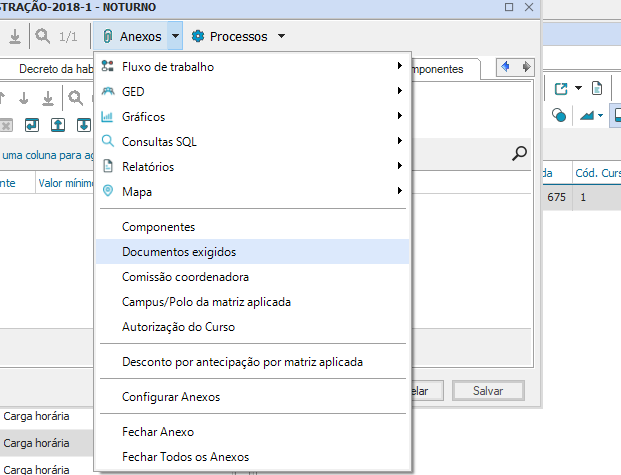Choose Comissão coordenadora menu entry
The height and width of the screenshot is (475, 621).
[185, 277]
